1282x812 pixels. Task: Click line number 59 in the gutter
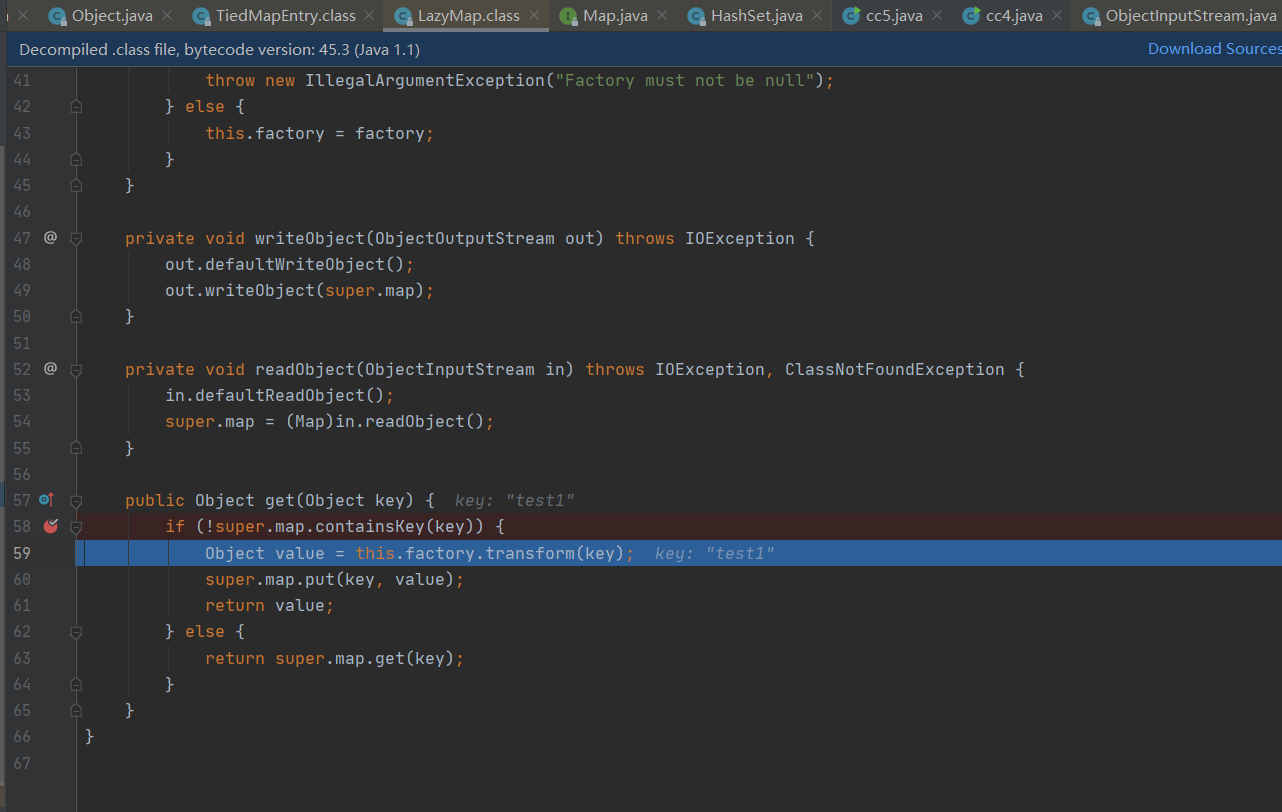coord(22,553)
